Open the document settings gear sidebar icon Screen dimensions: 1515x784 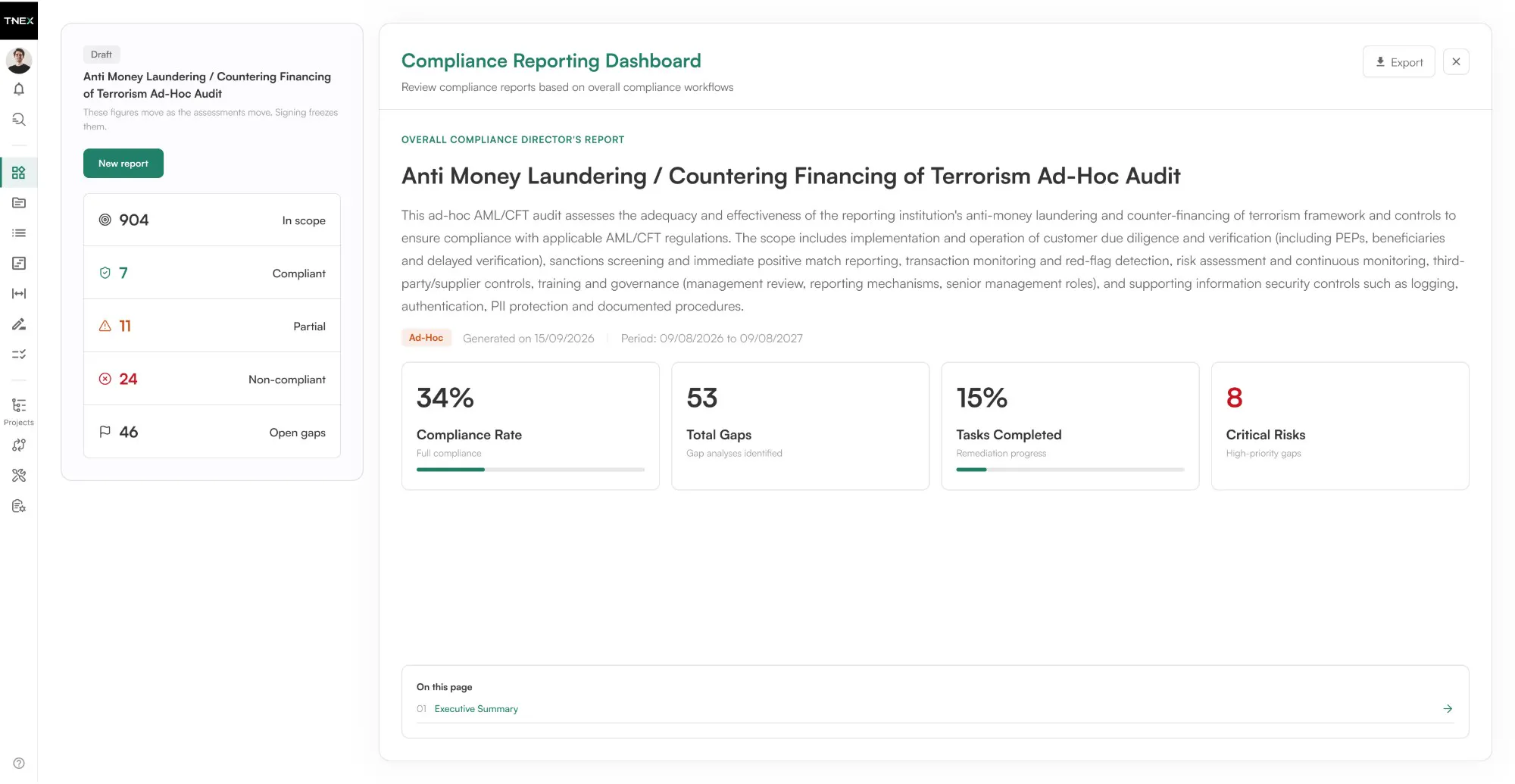click(19, 506)
